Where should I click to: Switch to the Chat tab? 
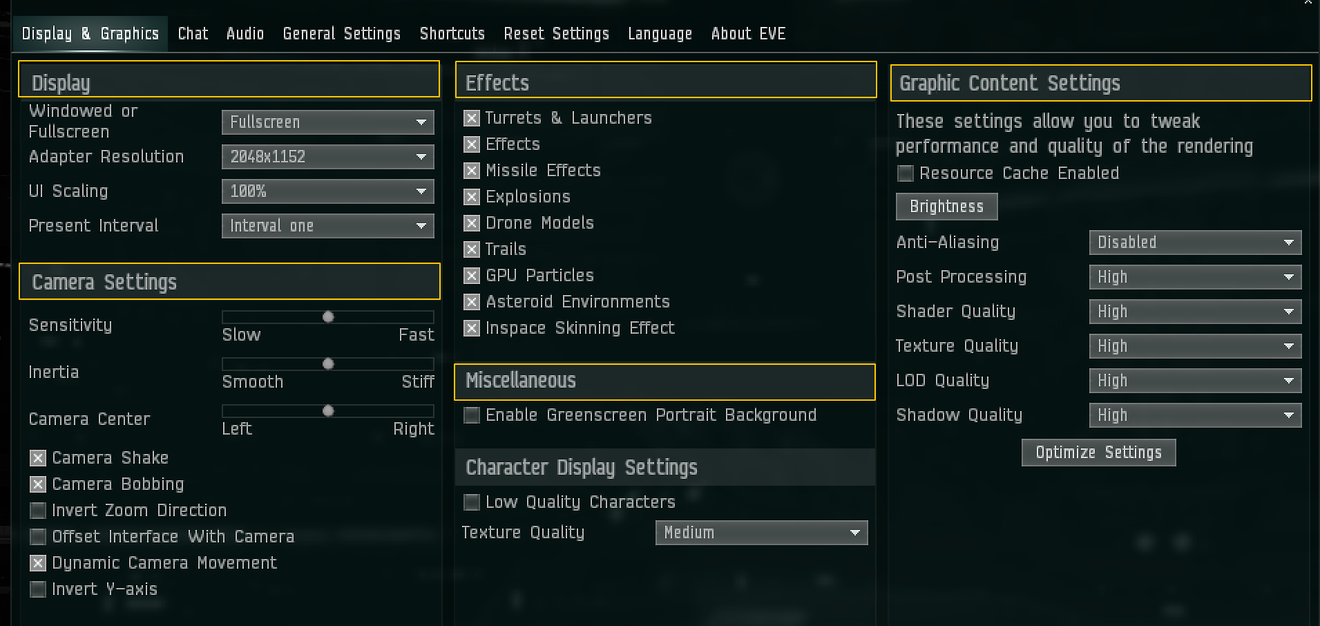(x=193, y=33)
